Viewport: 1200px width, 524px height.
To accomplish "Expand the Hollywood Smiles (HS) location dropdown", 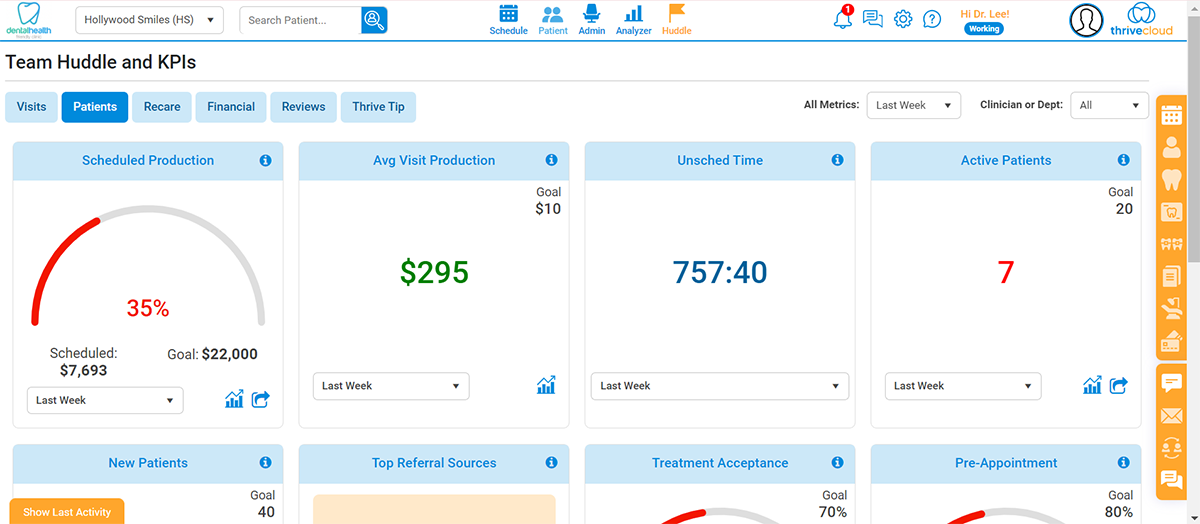I will click(x=150, y=20).
